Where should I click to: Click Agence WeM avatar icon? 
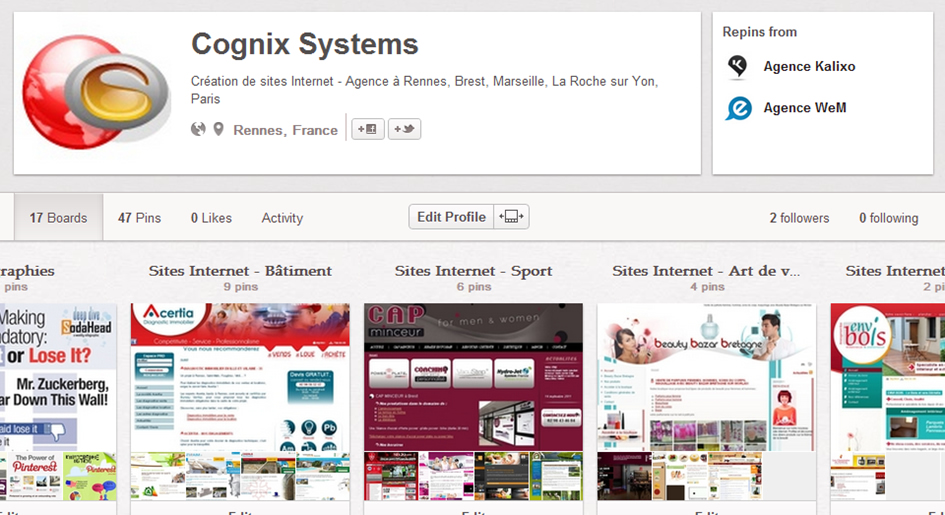pos(738,108)
